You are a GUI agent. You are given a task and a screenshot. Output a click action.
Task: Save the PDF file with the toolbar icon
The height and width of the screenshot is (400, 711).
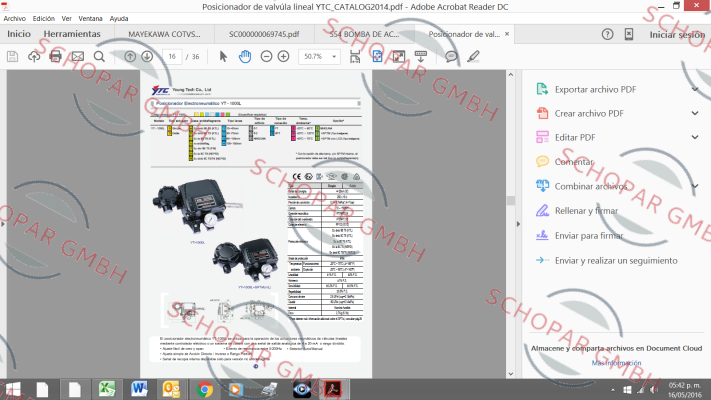point(12,57)
